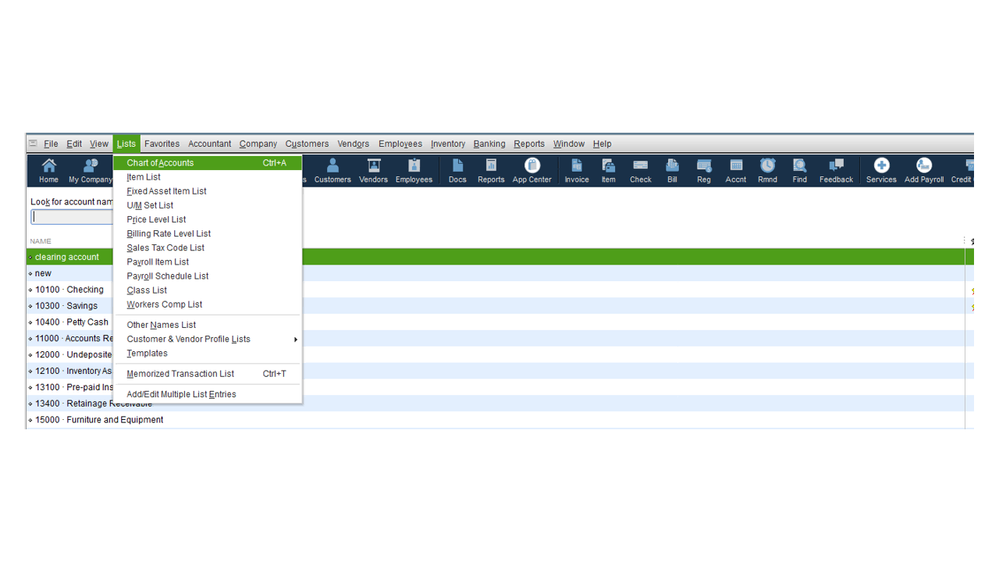This screenshot has height=562, width=999.
Task: Open the Vendors menu
Action: click(x=353, y=143)
